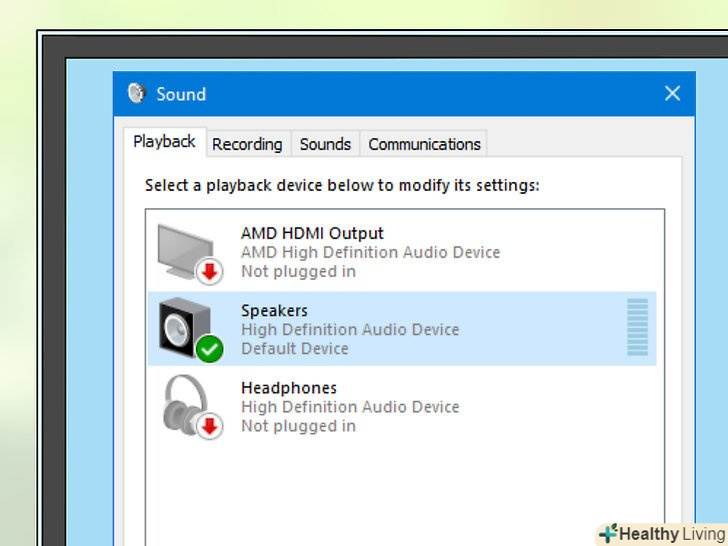
Task: Switch to the Playback tab
Action: click(164, 142)
